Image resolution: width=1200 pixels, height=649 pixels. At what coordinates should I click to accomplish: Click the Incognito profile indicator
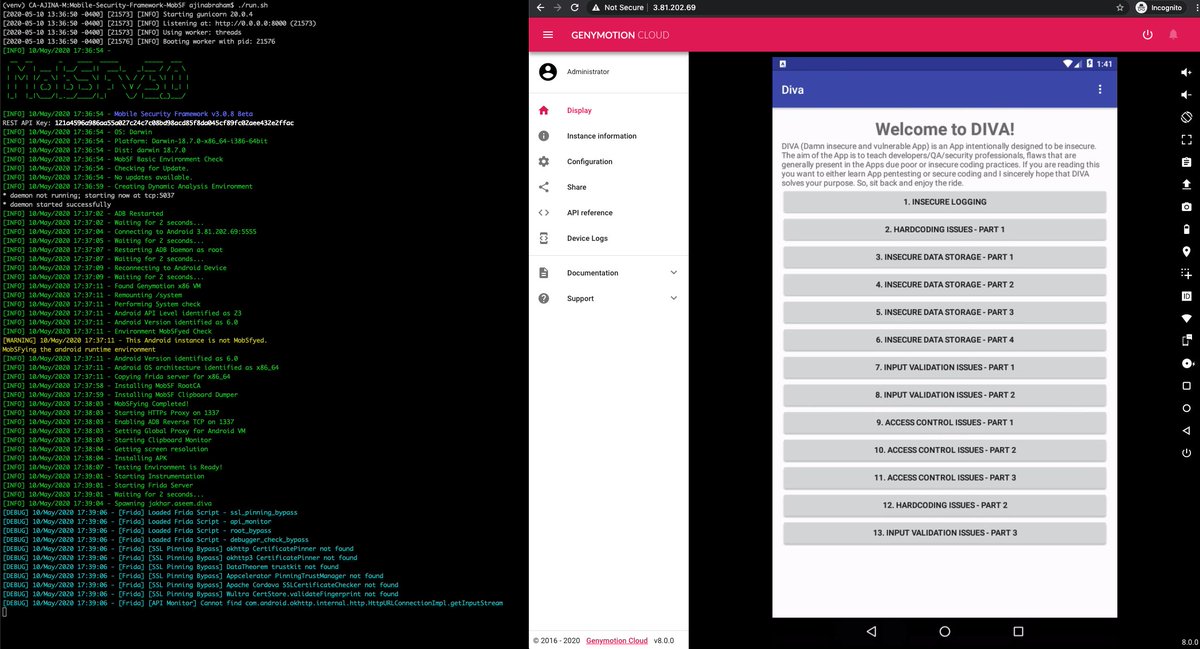[1158, 7]
